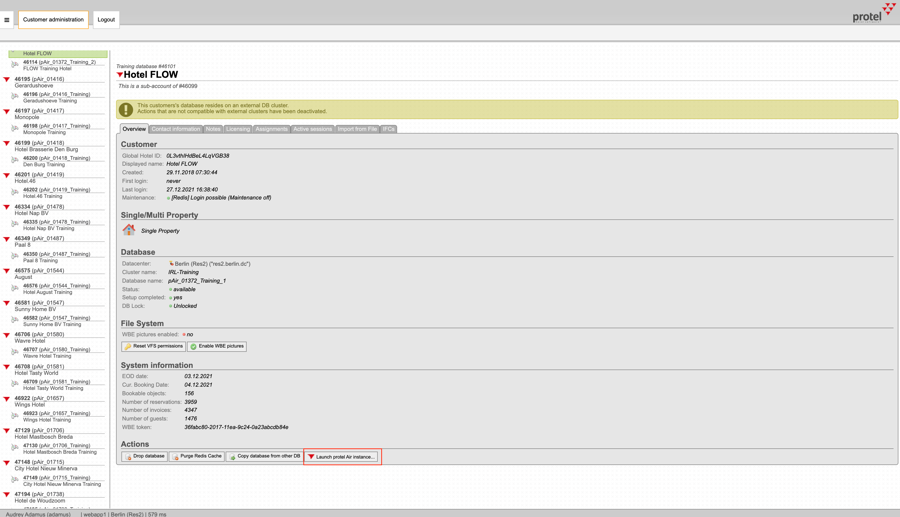Select 46201 Hotel.46 in the customer list
This screenshot has height=517, width=900.
pyautogui.click(x=39, y=177)
